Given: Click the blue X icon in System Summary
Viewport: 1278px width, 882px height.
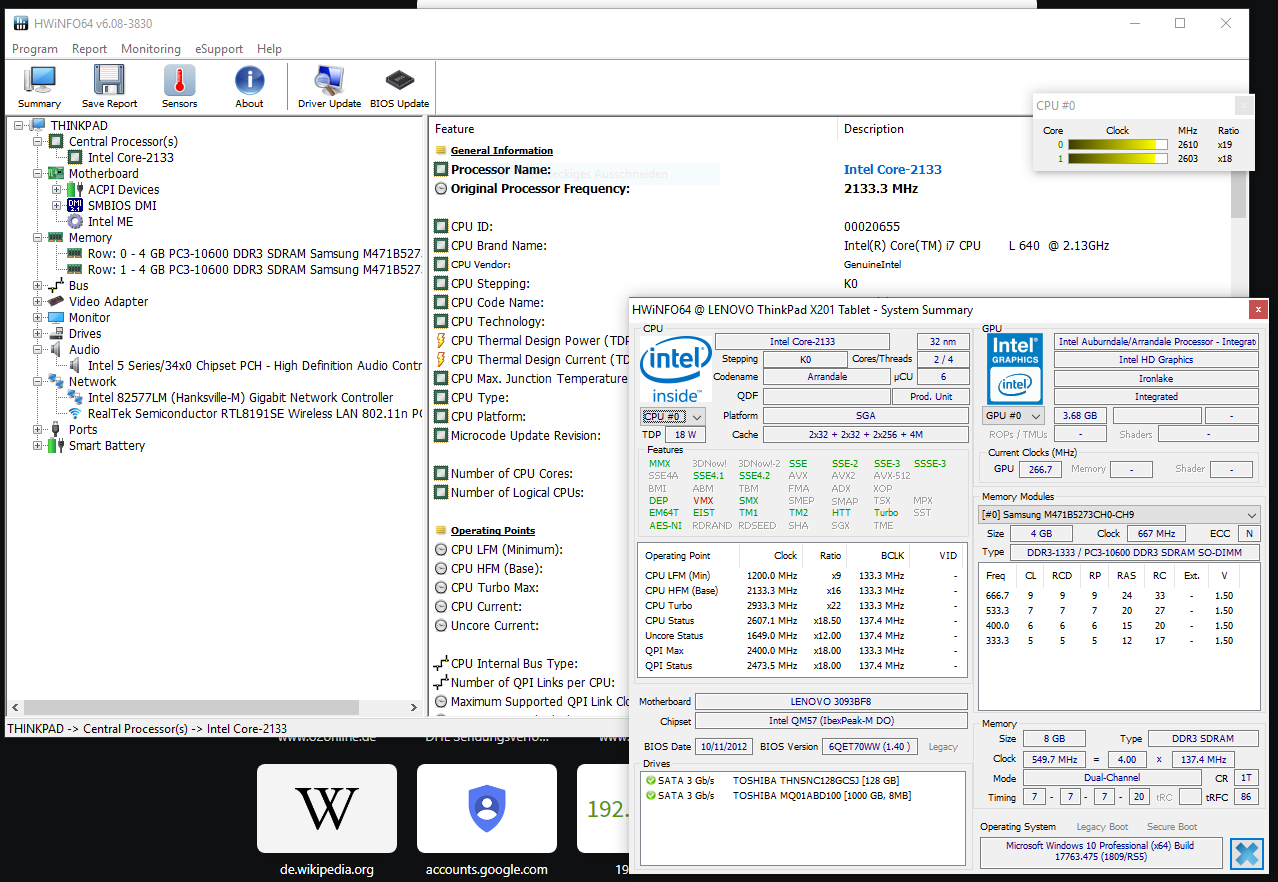Looking at the screenshot, I should coord(1246,853).
